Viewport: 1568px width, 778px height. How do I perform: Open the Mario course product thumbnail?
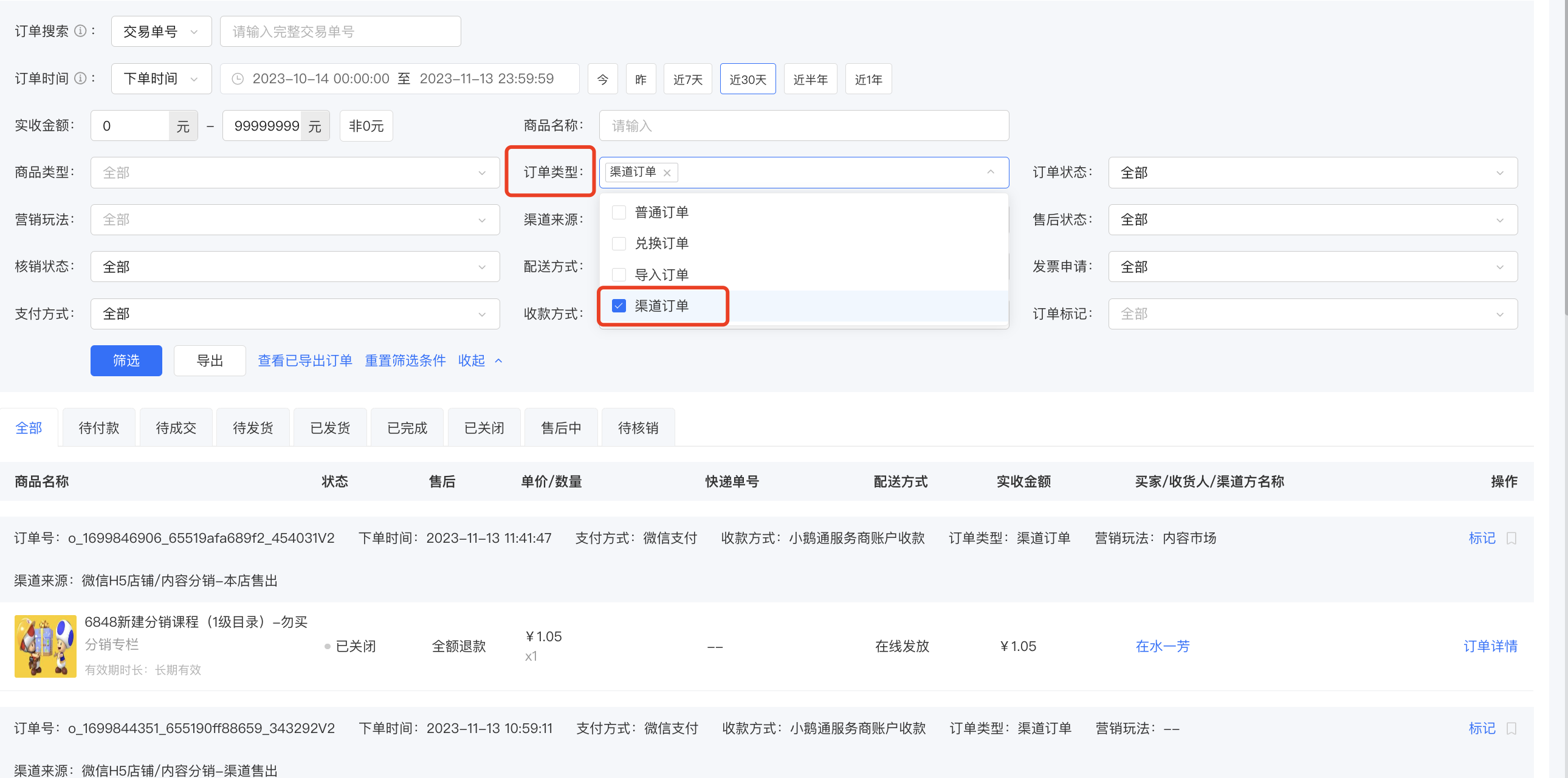click(46, 647)
